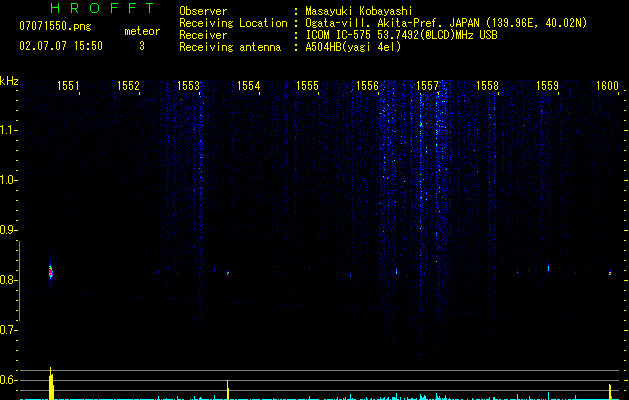The image size is (629, 400).
Task: Click the ICOM IC-575 receiver frequency text
Action: tap(401, 35)
